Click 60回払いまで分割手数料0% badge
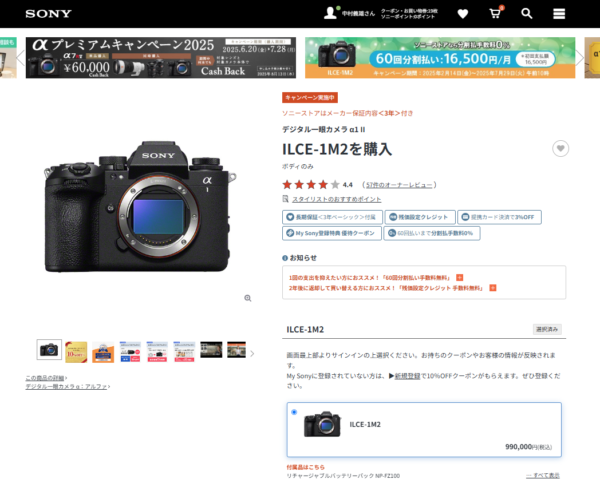600x491 pixels. pyautogui.click(x=432, y=233)
